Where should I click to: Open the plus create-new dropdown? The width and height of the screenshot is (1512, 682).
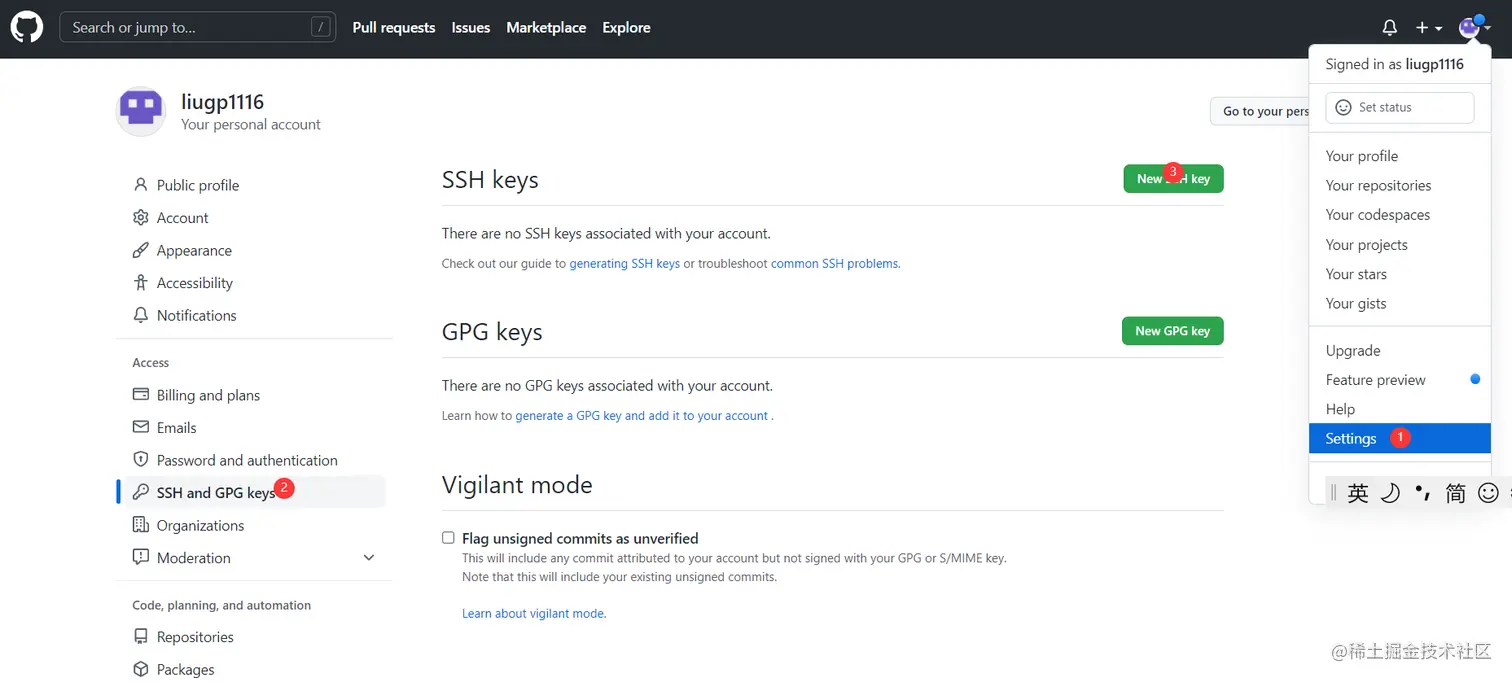[1429, 28]
